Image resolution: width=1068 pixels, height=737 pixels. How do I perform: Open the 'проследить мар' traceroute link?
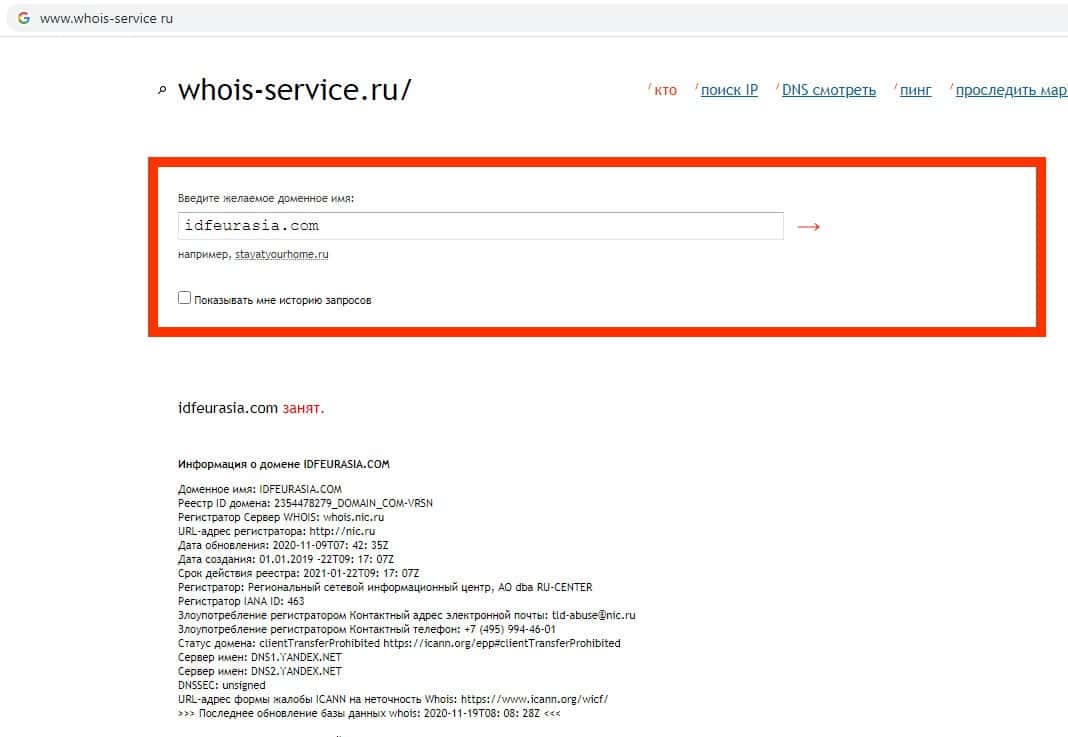click(1011, 90)
